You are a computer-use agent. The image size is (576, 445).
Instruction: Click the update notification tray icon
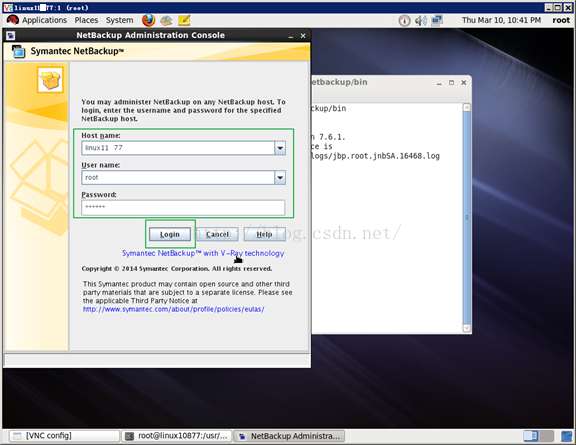pos(404,21)
